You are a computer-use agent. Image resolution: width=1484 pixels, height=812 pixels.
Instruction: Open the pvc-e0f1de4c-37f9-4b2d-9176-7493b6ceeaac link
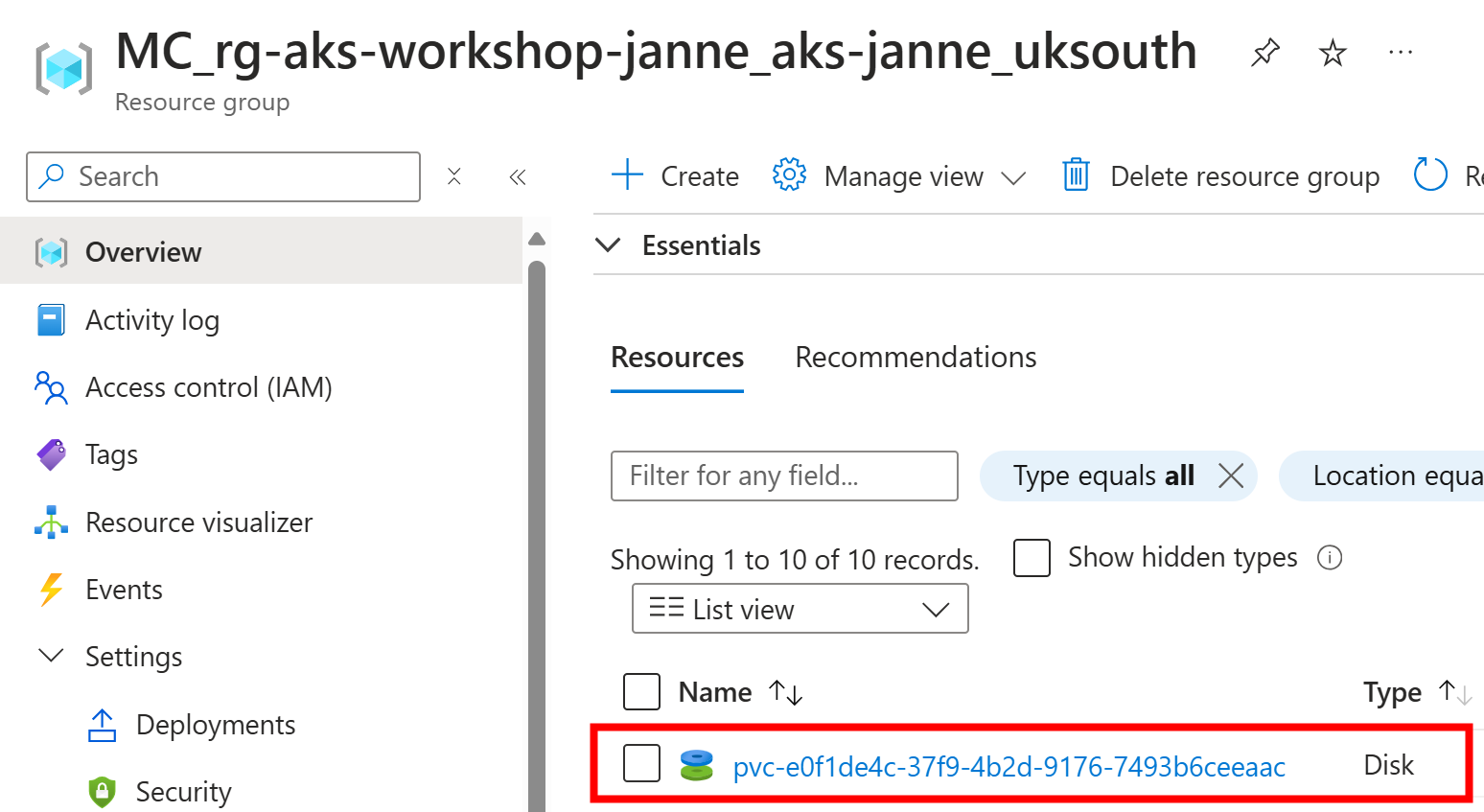tap(1009, 767)
